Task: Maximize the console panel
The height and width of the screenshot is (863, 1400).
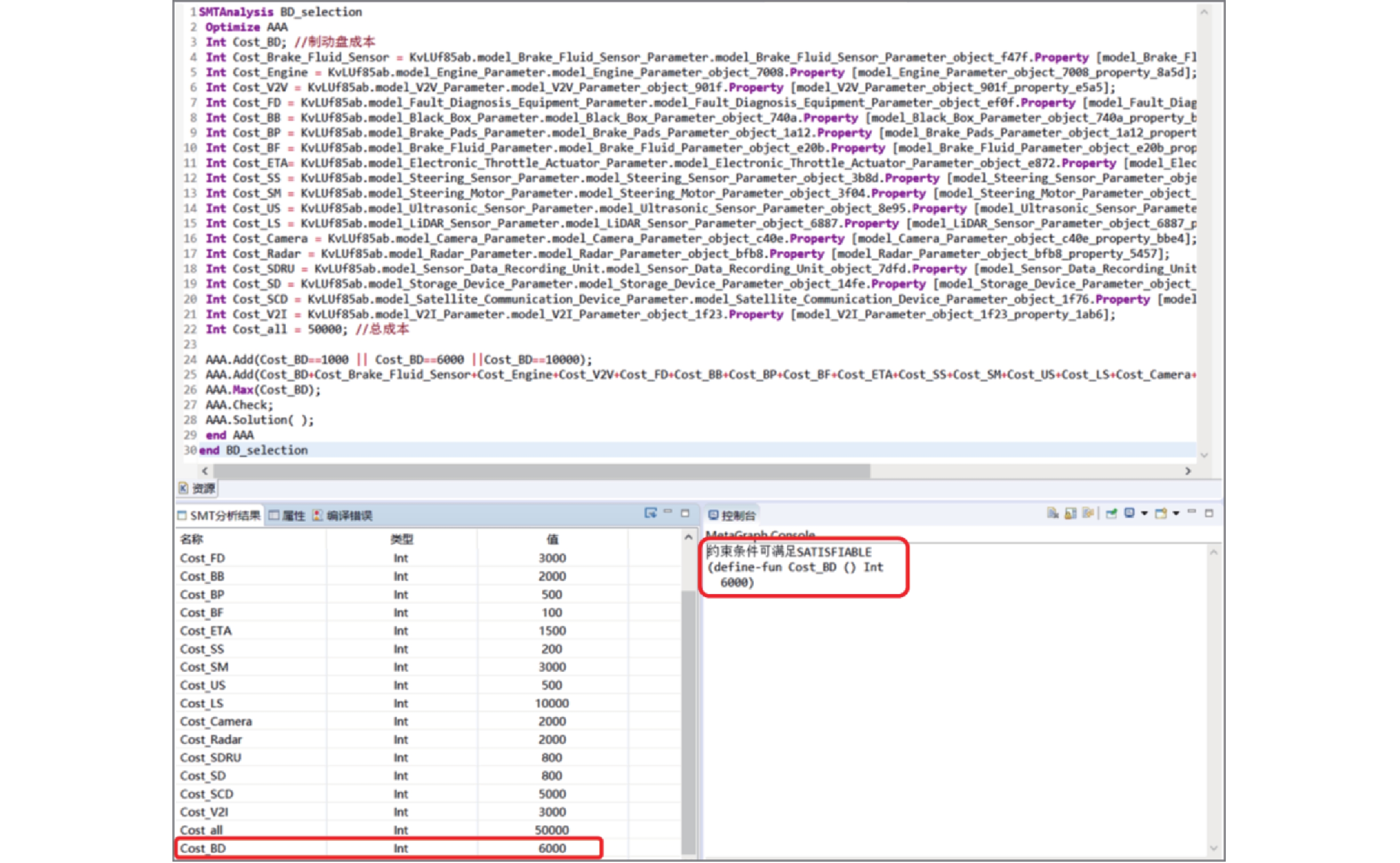Action: [x=1209, y=513]
